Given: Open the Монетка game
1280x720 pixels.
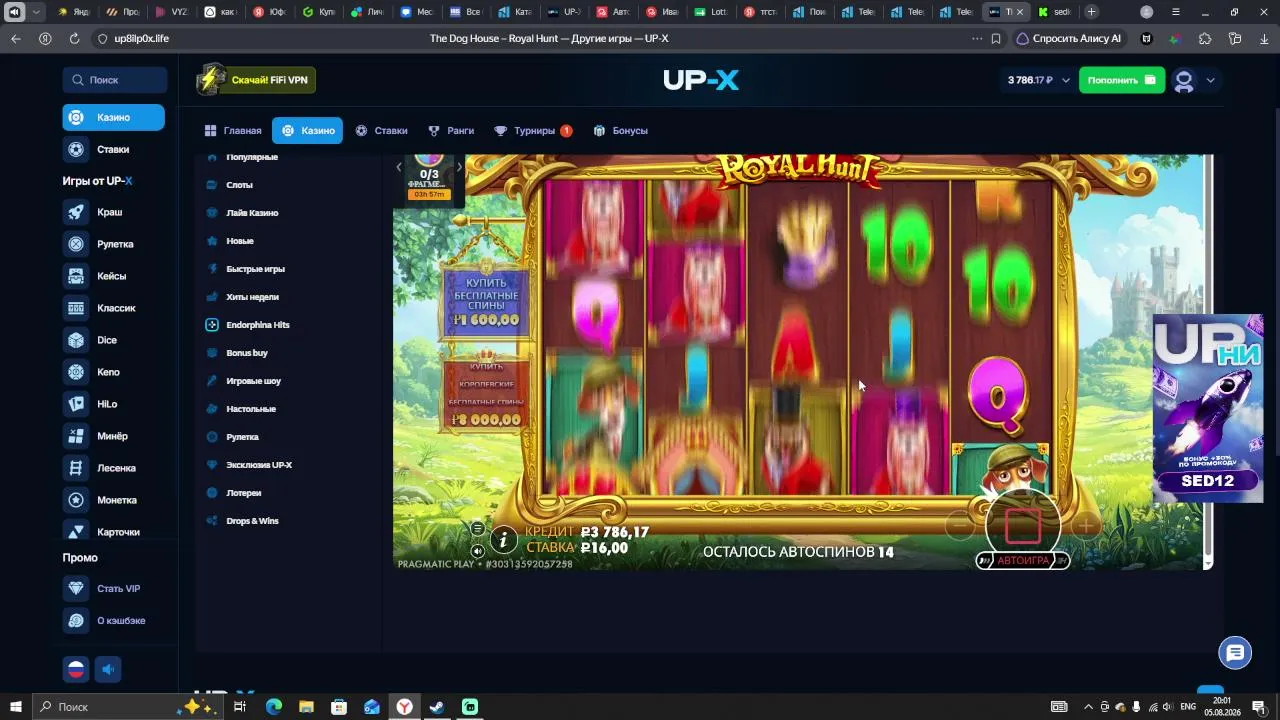Looking at the screenshot, I should (101, 500).
